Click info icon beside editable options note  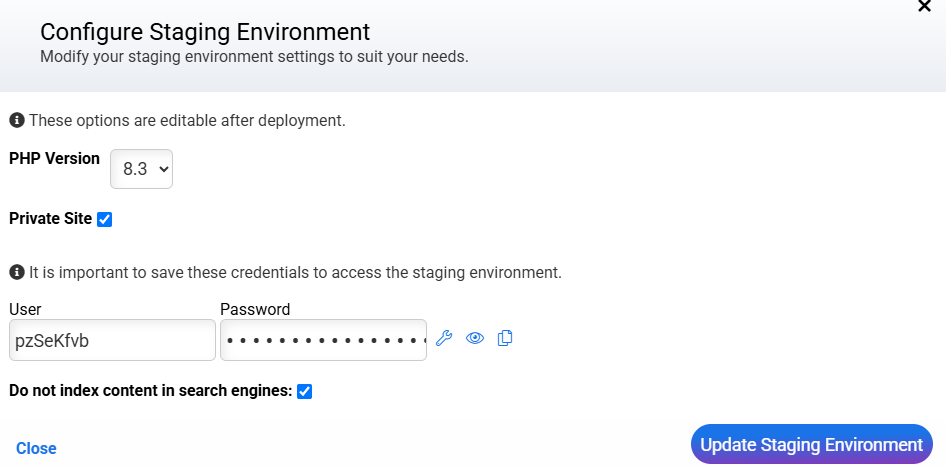click(x=17, y=120)
